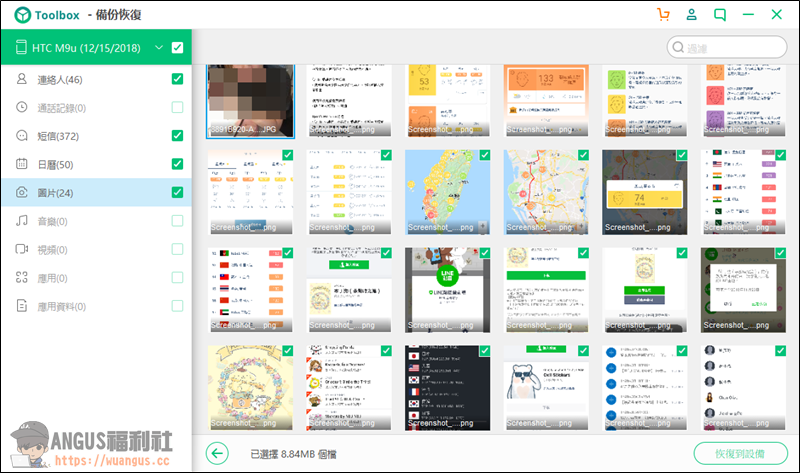Toggle the HTC M9u select-all checkbox
Screen dimensions: 800x473
[177, 47]
